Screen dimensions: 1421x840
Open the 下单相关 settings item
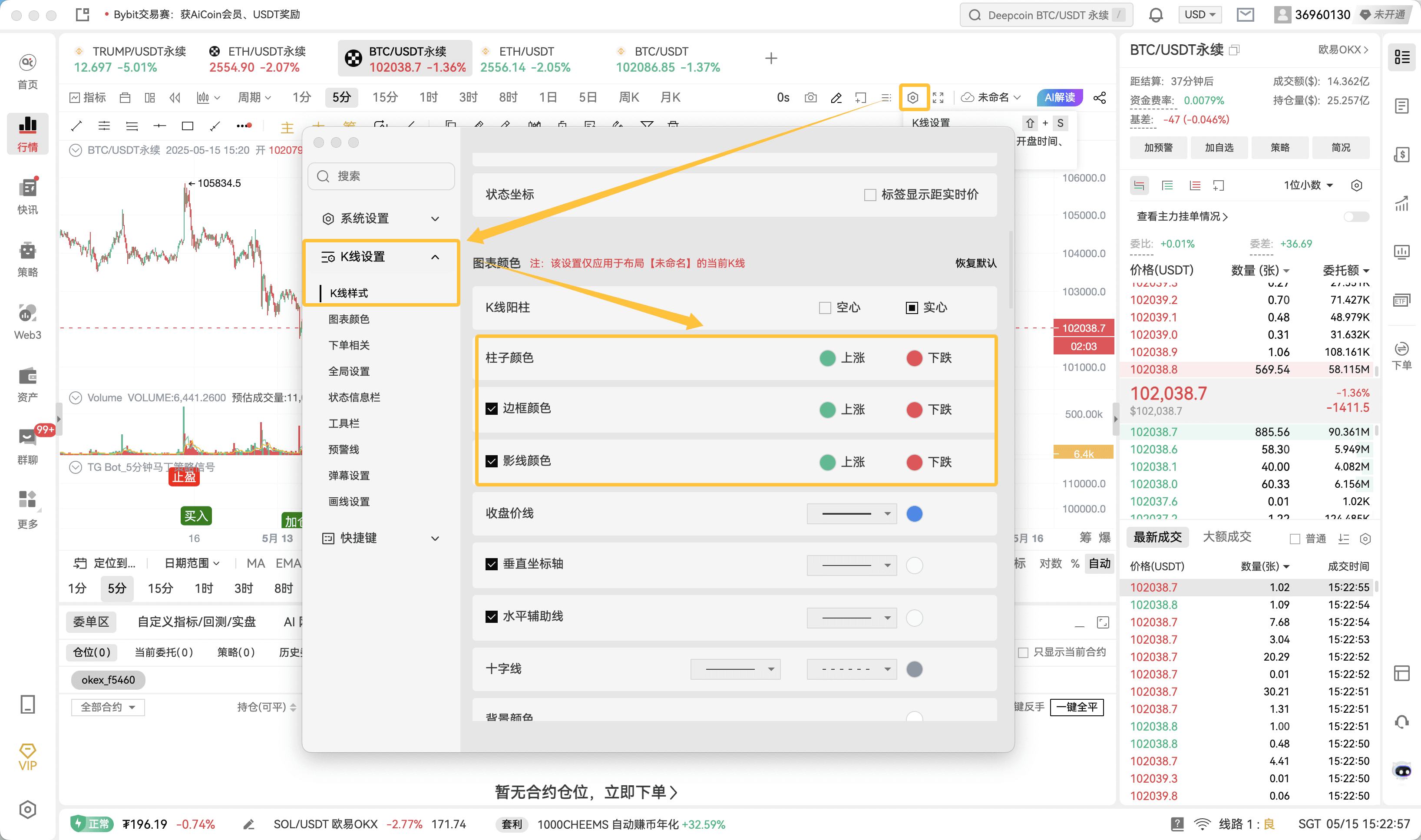(349, 345)
